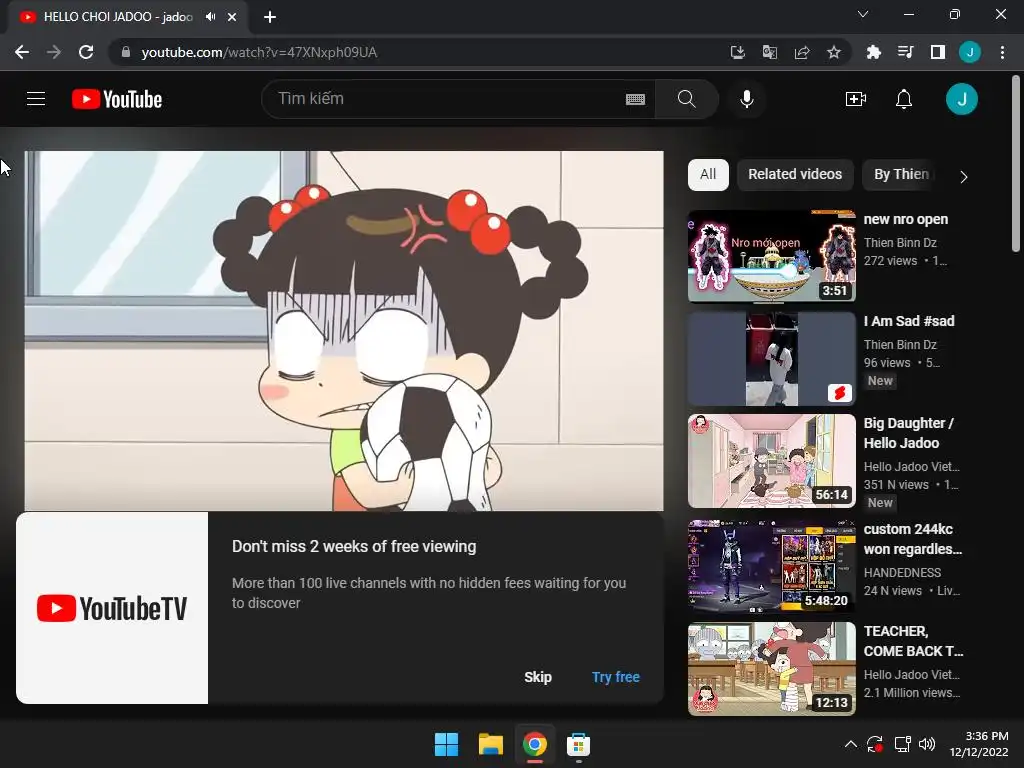Skip the YouTube TV promotion
The image size is (1024, 768).
click(537, 677)
